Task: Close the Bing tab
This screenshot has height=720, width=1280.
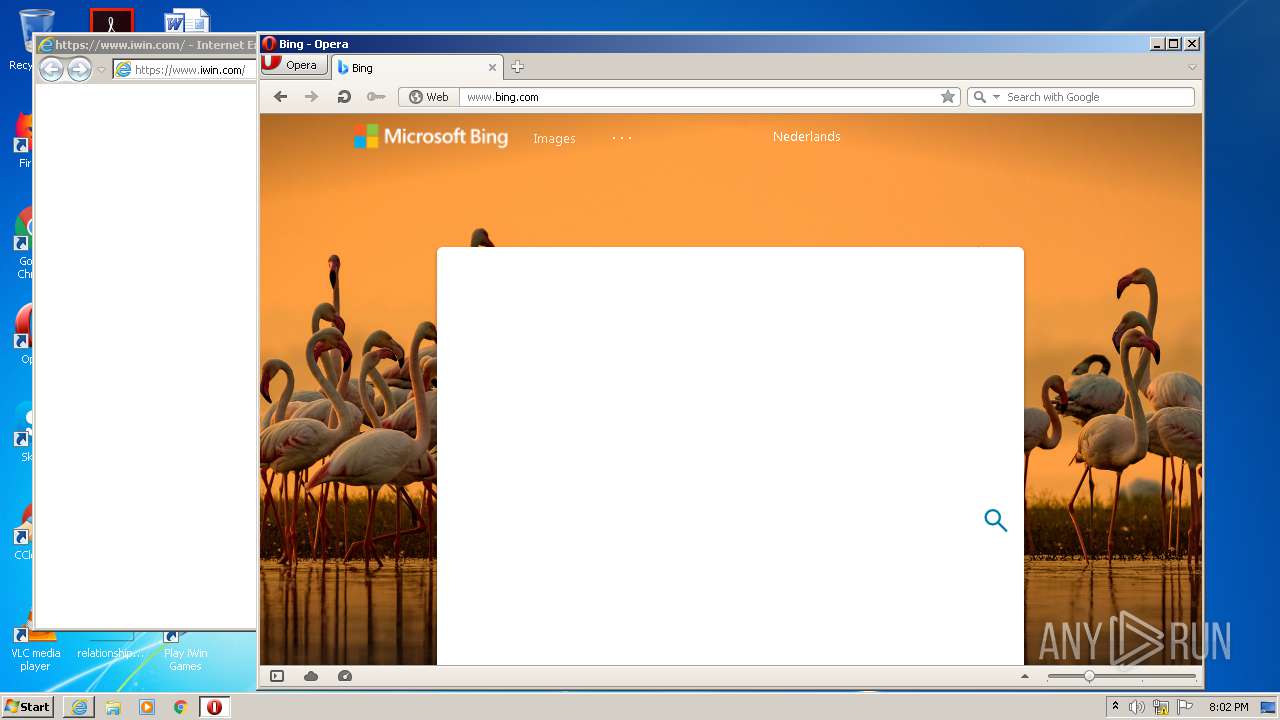Action: 492,67
